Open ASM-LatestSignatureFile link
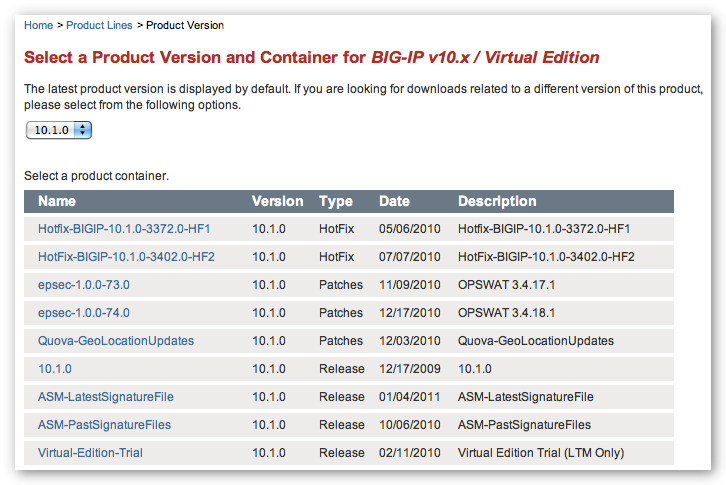 (x=106, y=397)
